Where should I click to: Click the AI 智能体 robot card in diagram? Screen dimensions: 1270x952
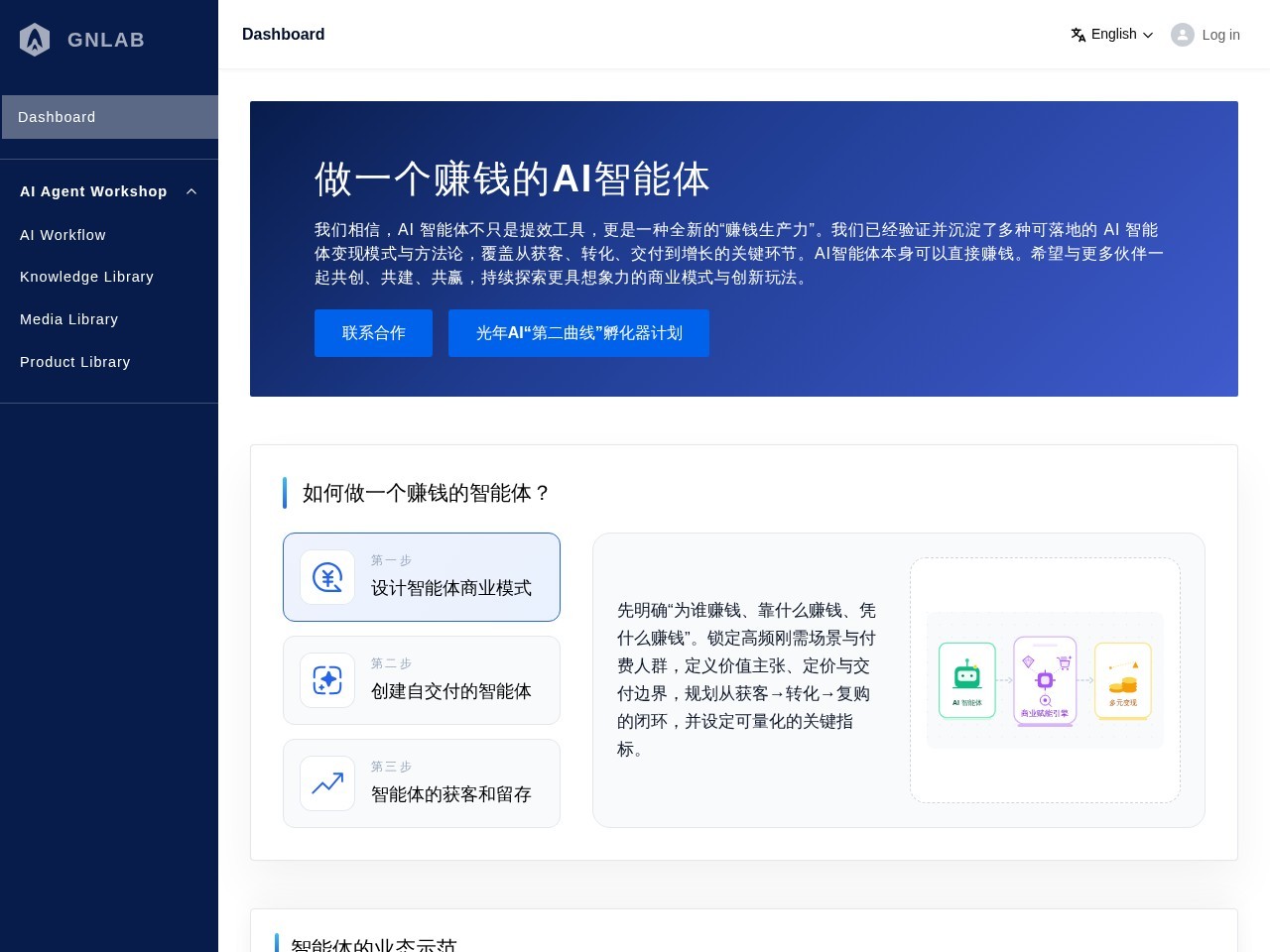click(x=967, y=680)
